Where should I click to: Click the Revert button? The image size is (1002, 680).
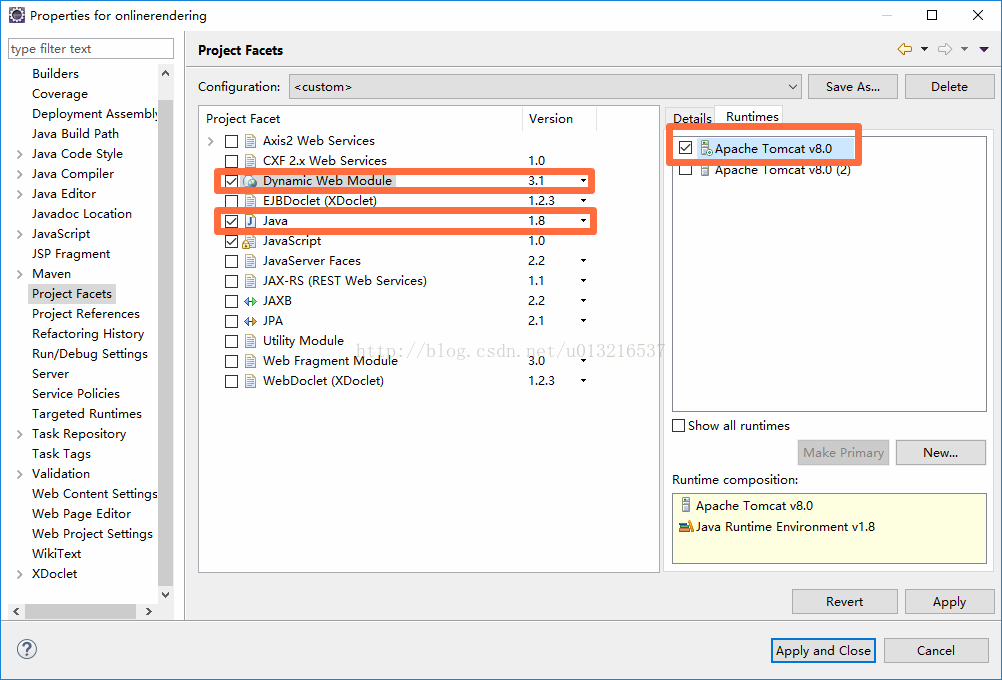(x=845, y=601)
